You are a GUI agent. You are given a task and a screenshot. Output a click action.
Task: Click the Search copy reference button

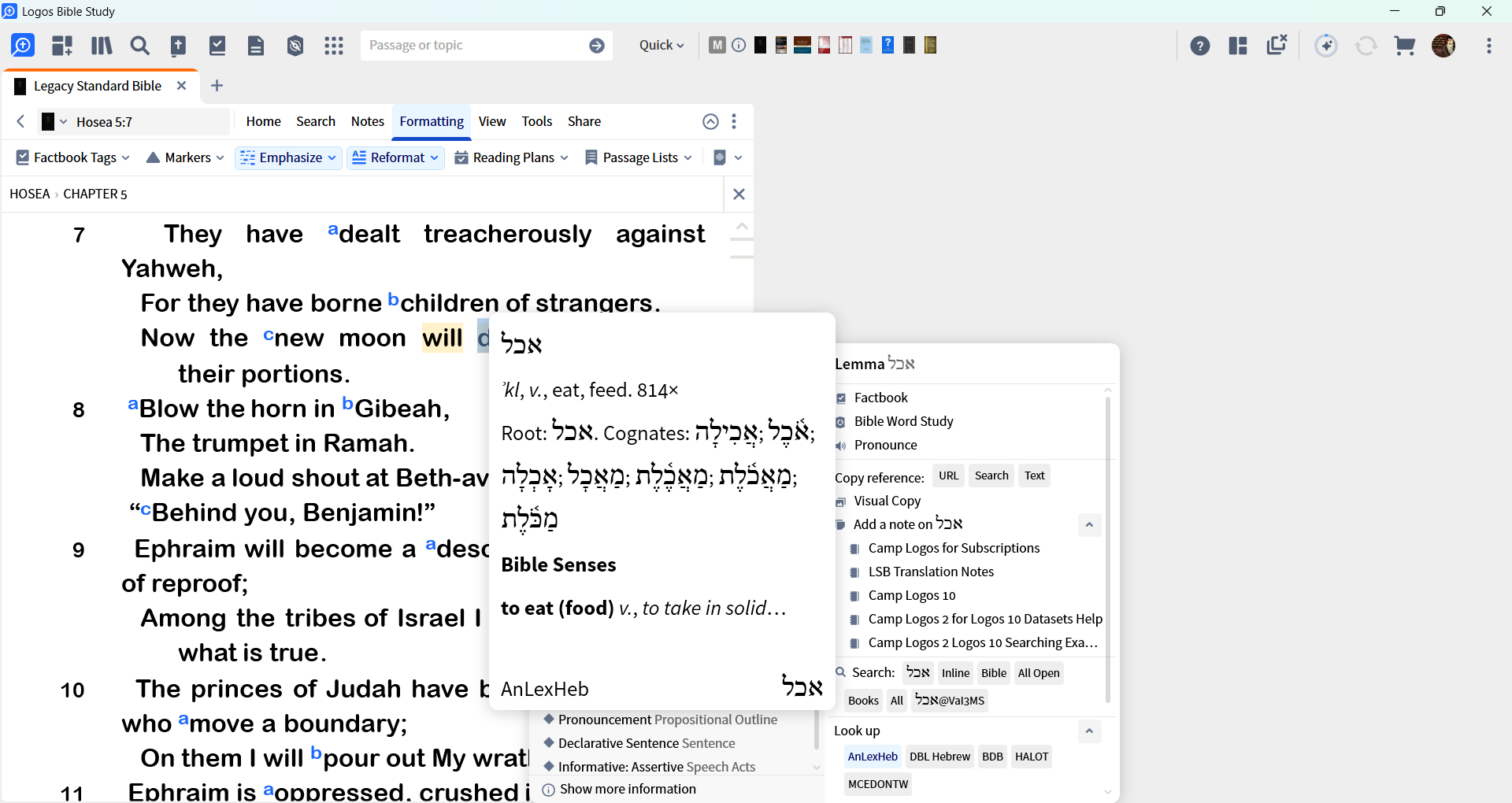tap(991, 476)
